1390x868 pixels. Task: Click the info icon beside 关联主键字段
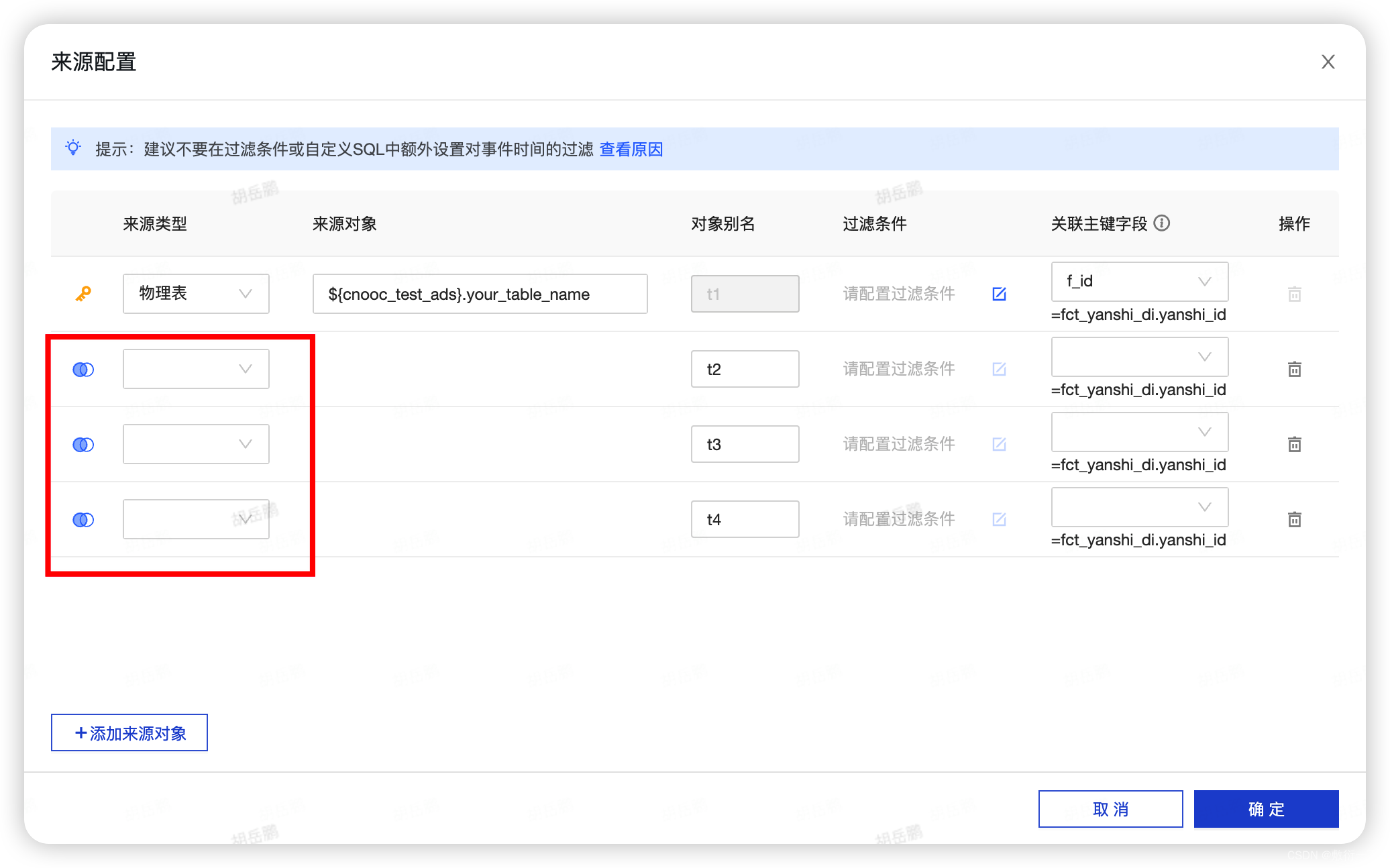coord(1162,223)
